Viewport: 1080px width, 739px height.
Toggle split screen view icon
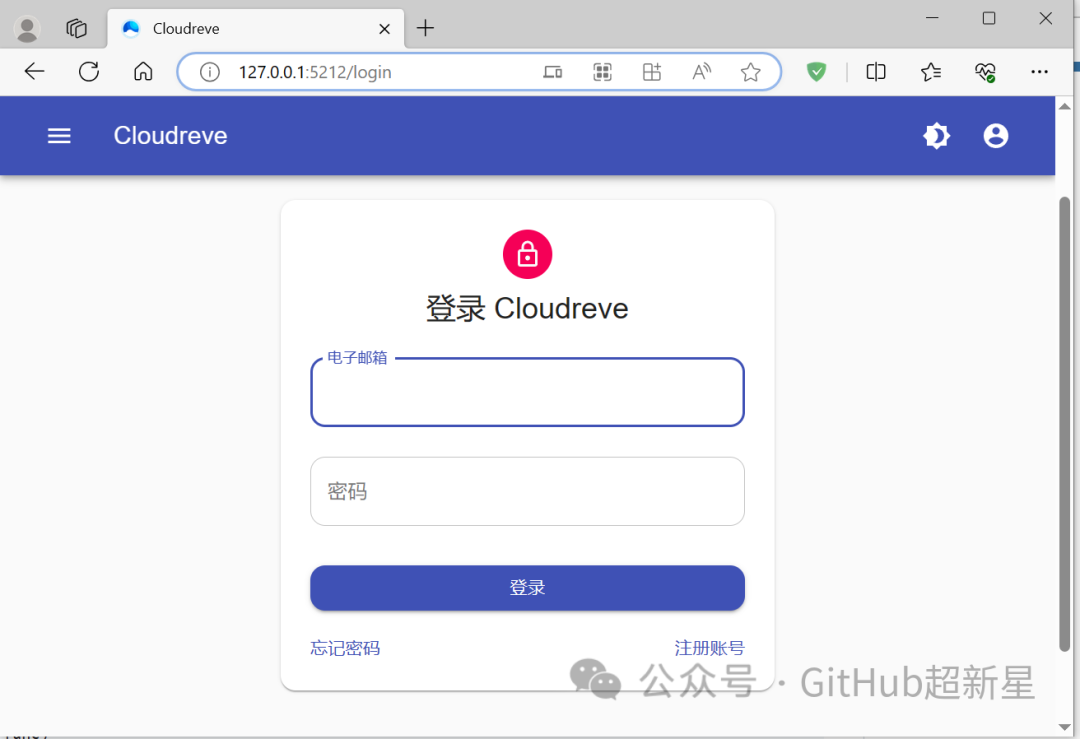875,72
